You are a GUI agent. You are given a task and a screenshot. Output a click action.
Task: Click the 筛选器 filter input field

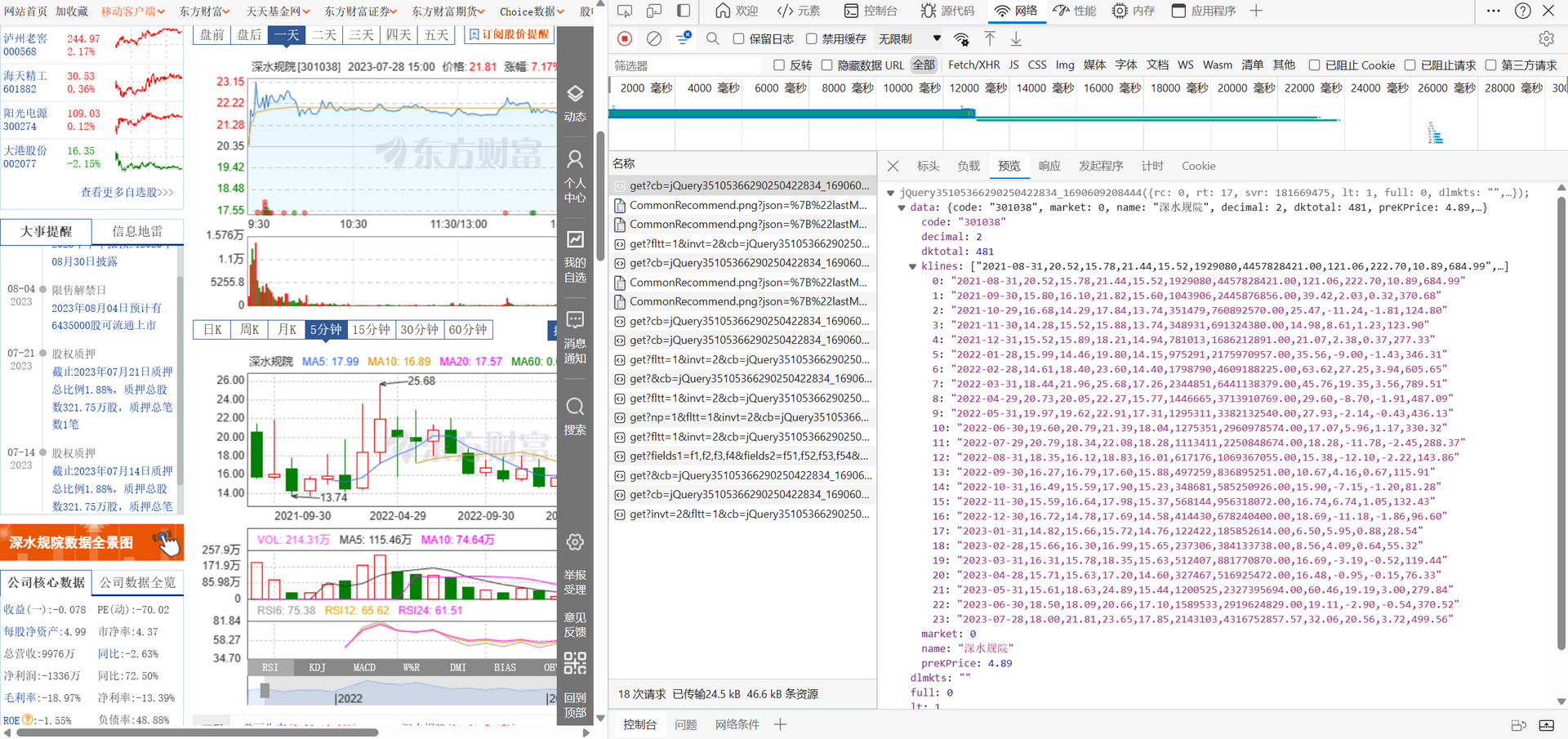click(x=686, y=65)
